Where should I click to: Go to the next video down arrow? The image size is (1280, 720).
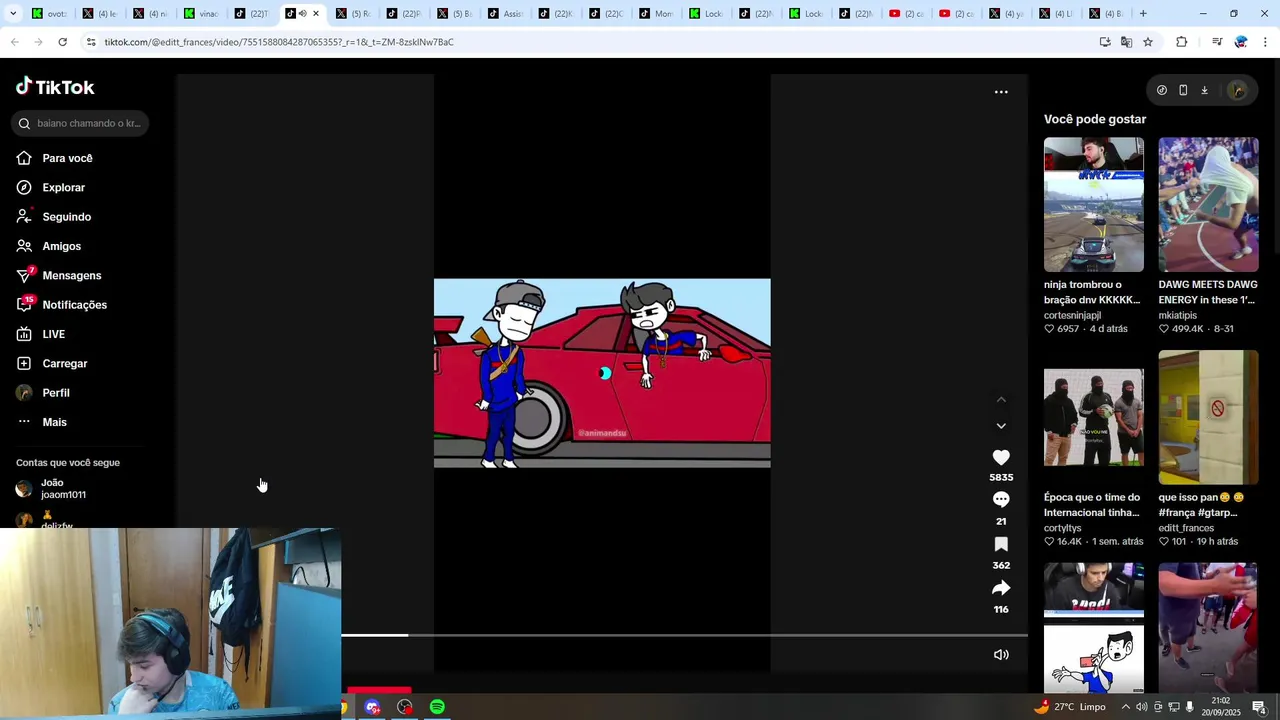pyautogui.click(x=1001, y=426)
